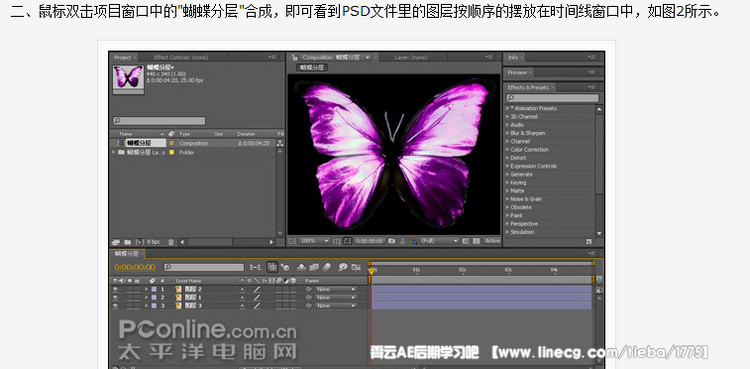Toggle quality switch for layer 1
The image size is (750, 369).
coord(257,289)
